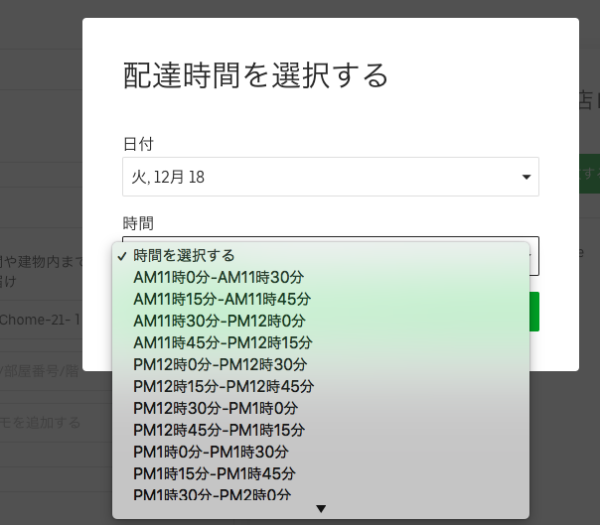
Task: Choose PM12時15分-PM12時45分 time slot
Action: click(x=321, y=386)
